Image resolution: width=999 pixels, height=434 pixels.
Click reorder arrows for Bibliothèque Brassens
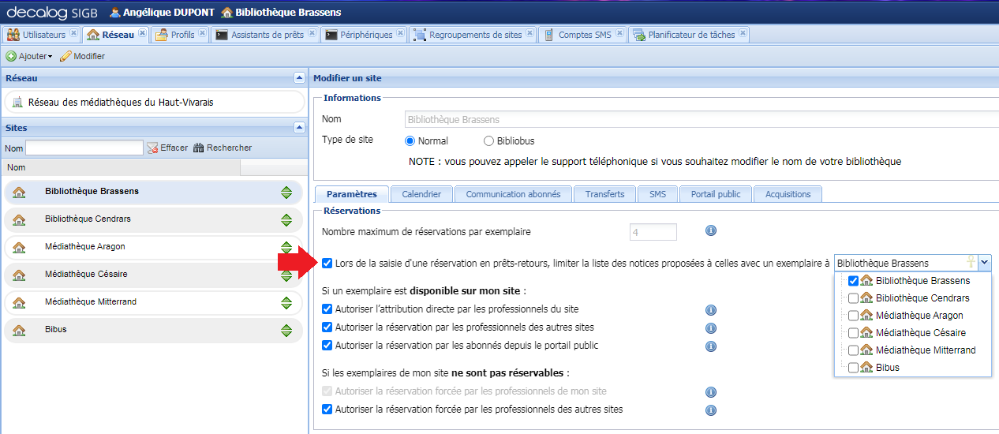(286, 192)
